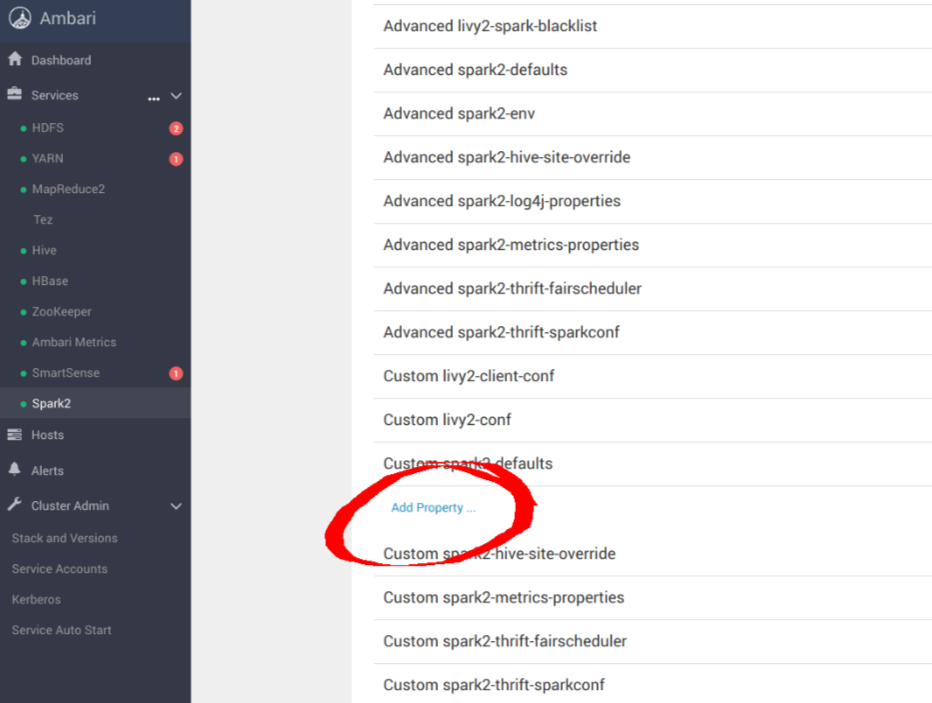Click the YARN red alert badge
932x703 pixels.
(x=176, y=159)
